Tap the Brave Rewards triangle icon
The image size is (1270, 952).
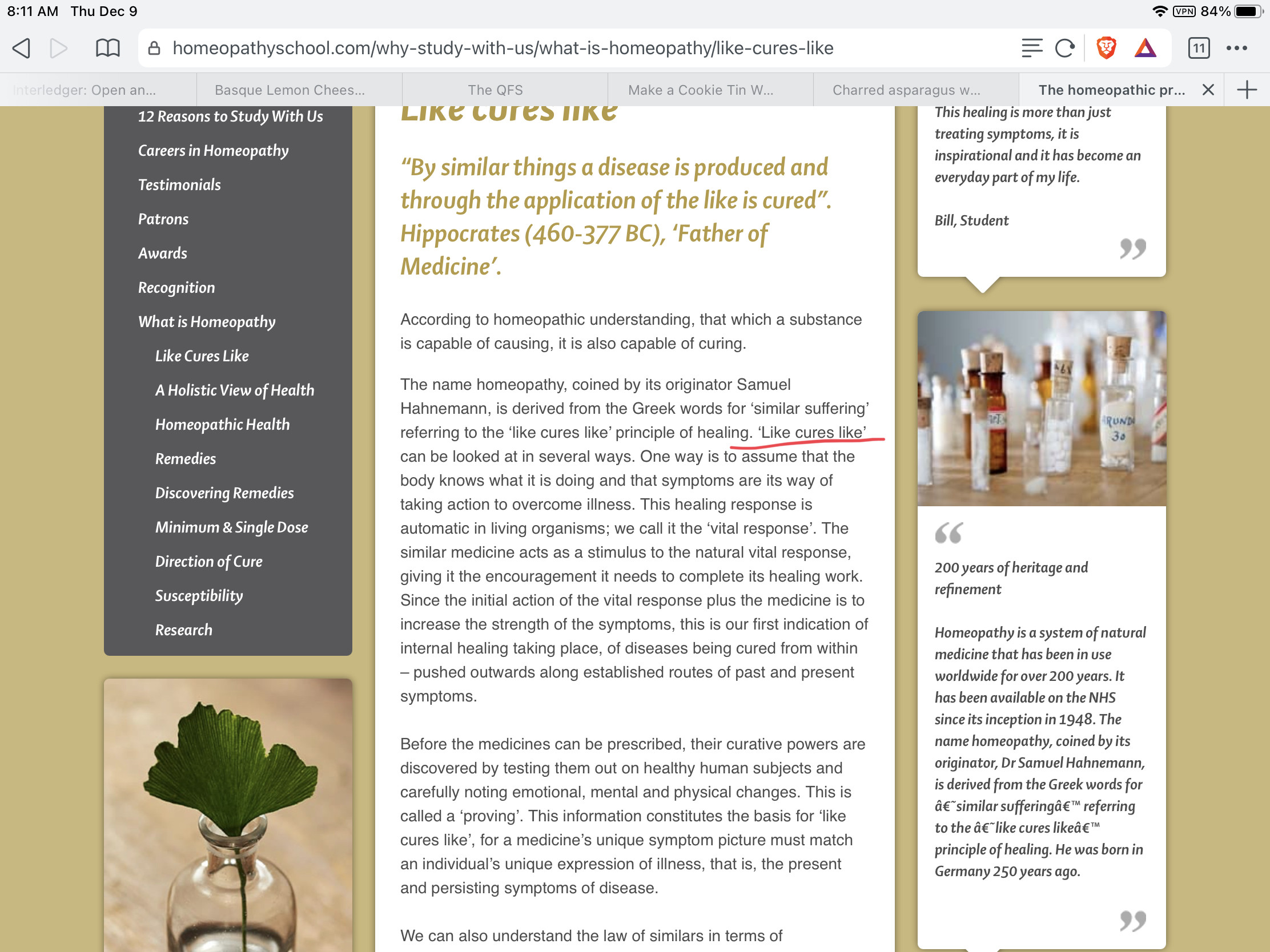(x=1145, y=48)
